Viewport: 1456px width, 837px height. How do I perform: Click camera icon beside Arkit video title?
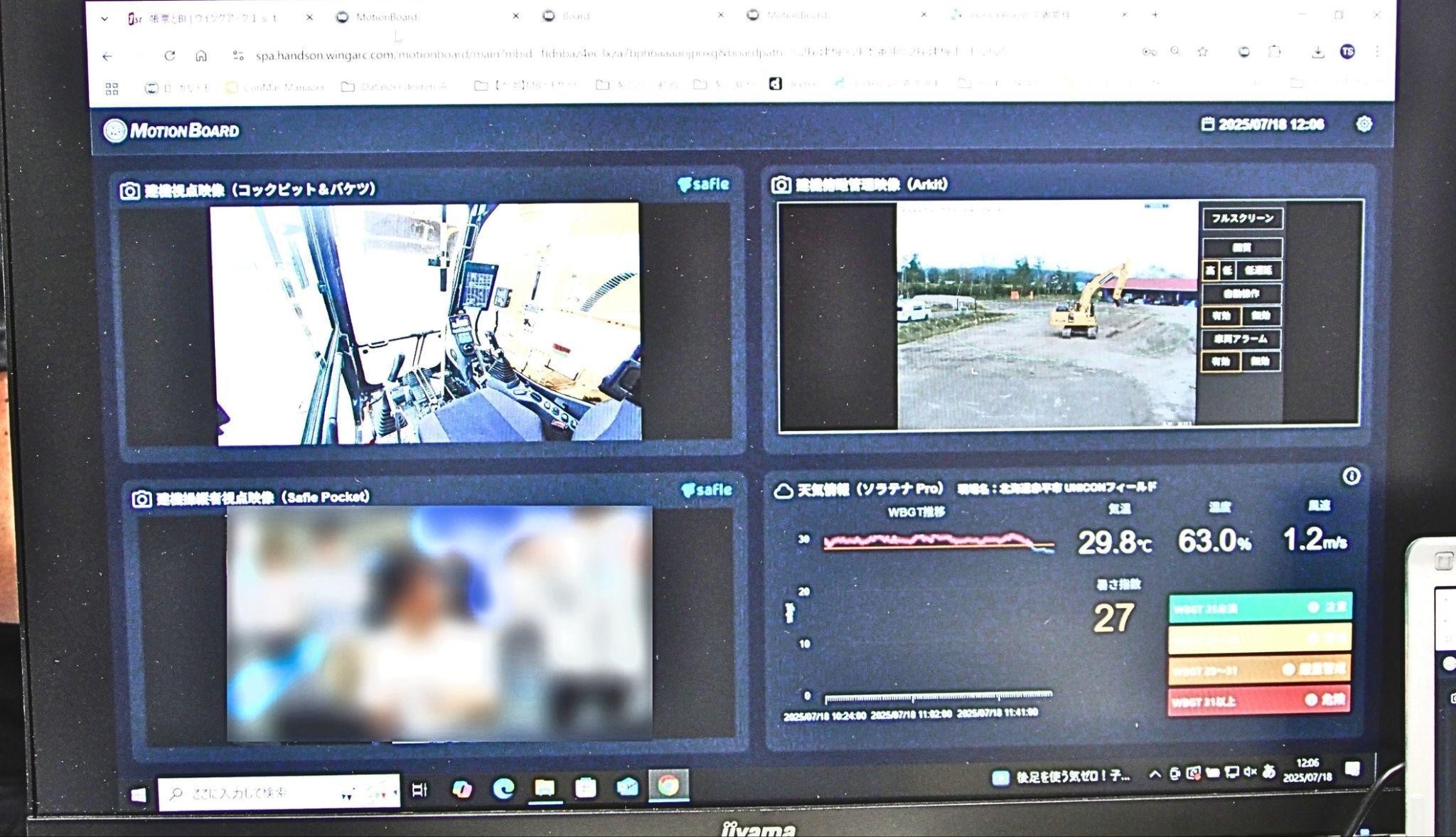(x=781, y=185)
